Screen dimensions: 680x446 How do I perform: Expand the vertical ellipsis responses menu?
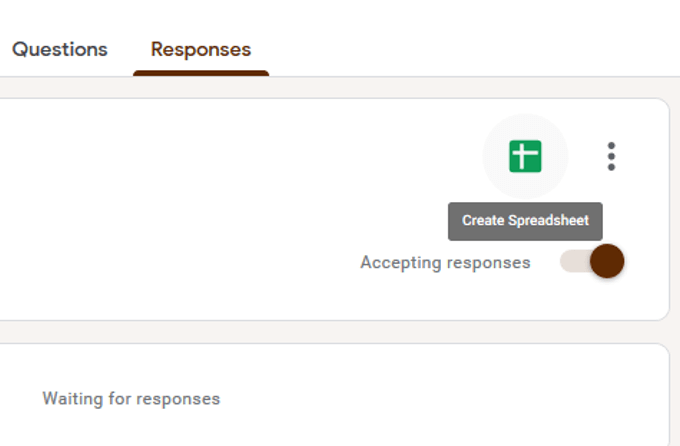[x=611, y=156]
